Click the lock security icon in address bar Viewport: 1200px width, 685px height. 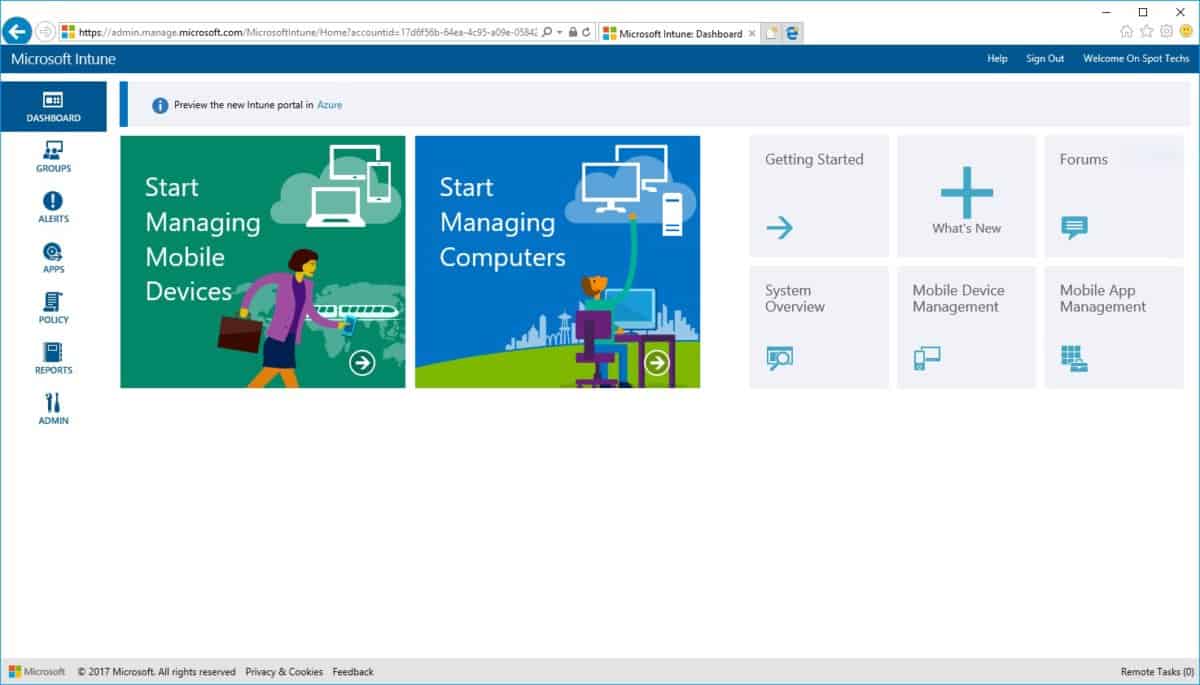click(x=572, y=32)
